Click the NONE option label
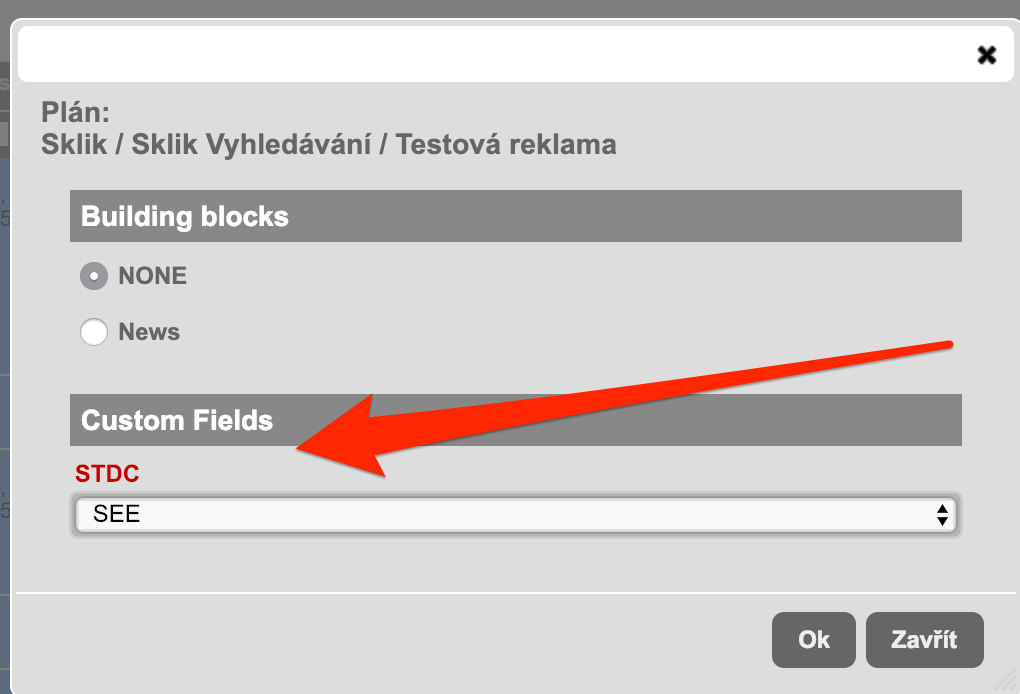 pyautogui.click(x=152, y=276)
